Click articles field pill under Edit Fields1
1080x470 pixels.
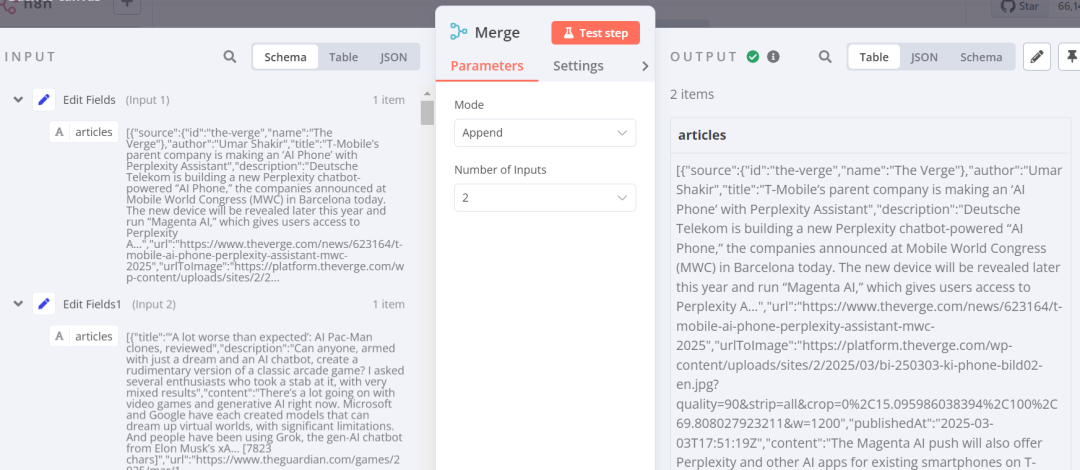tap(84, 336)
